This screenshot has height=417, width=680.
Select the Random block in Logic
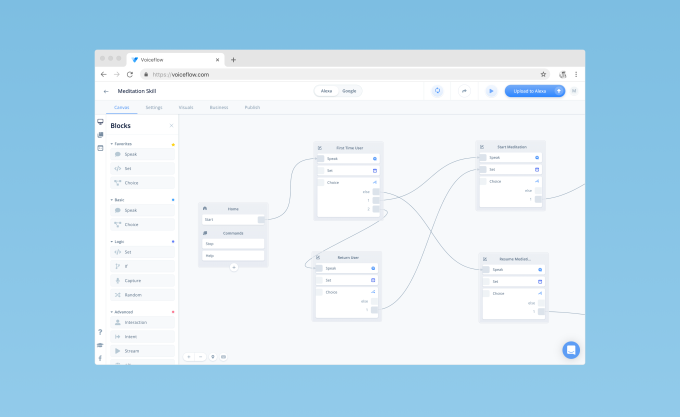click(132, 295)
